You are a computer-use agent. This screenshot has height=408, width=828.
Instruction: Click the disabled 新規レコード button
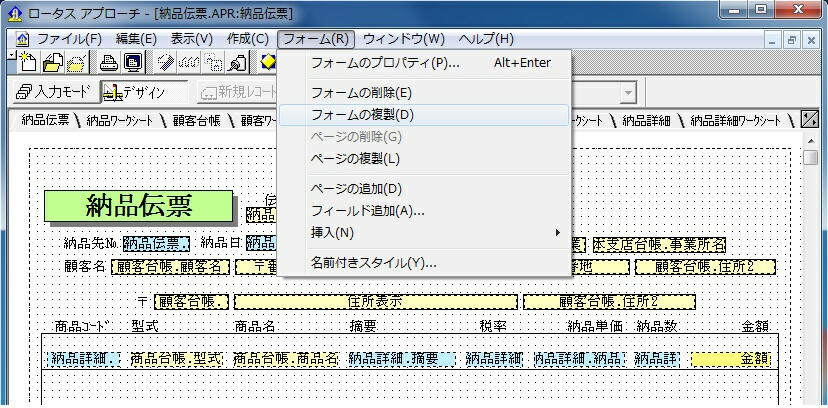coord(239,92)
